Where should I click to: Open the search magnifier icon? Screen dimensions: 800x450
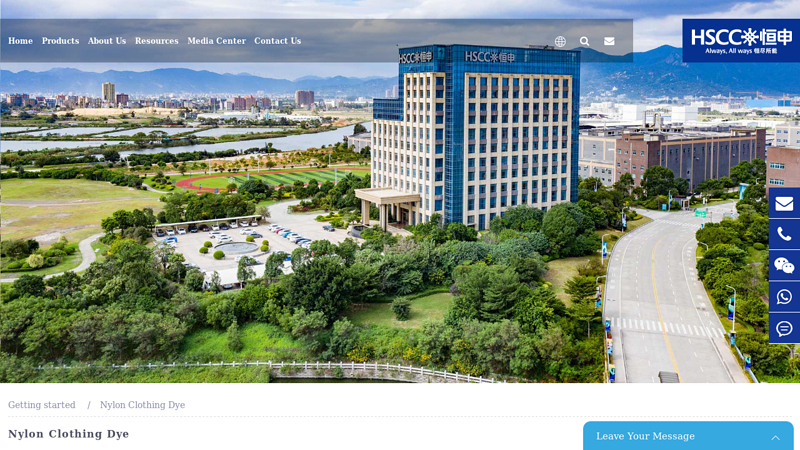click(584, 41)
